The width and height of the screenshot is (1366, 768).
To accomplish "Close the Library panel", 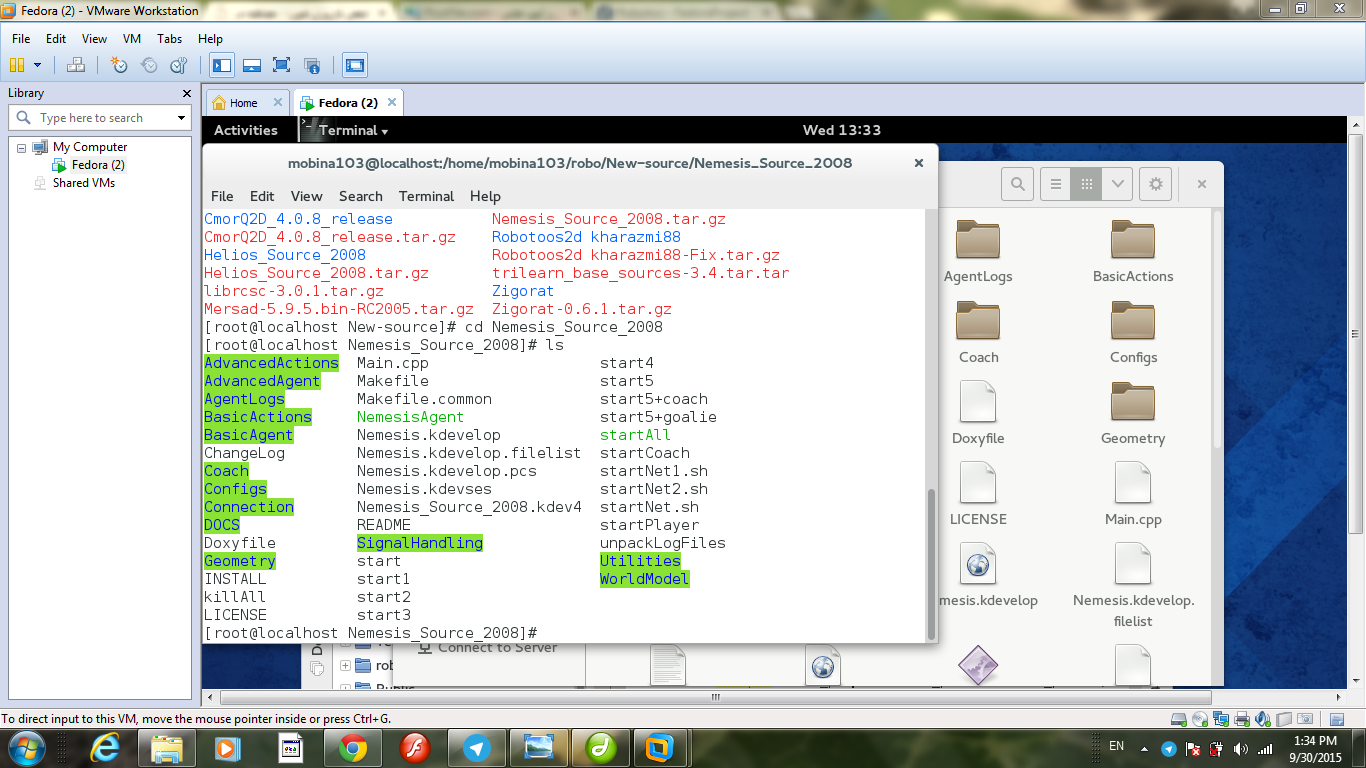I will [x=186, y=93].
